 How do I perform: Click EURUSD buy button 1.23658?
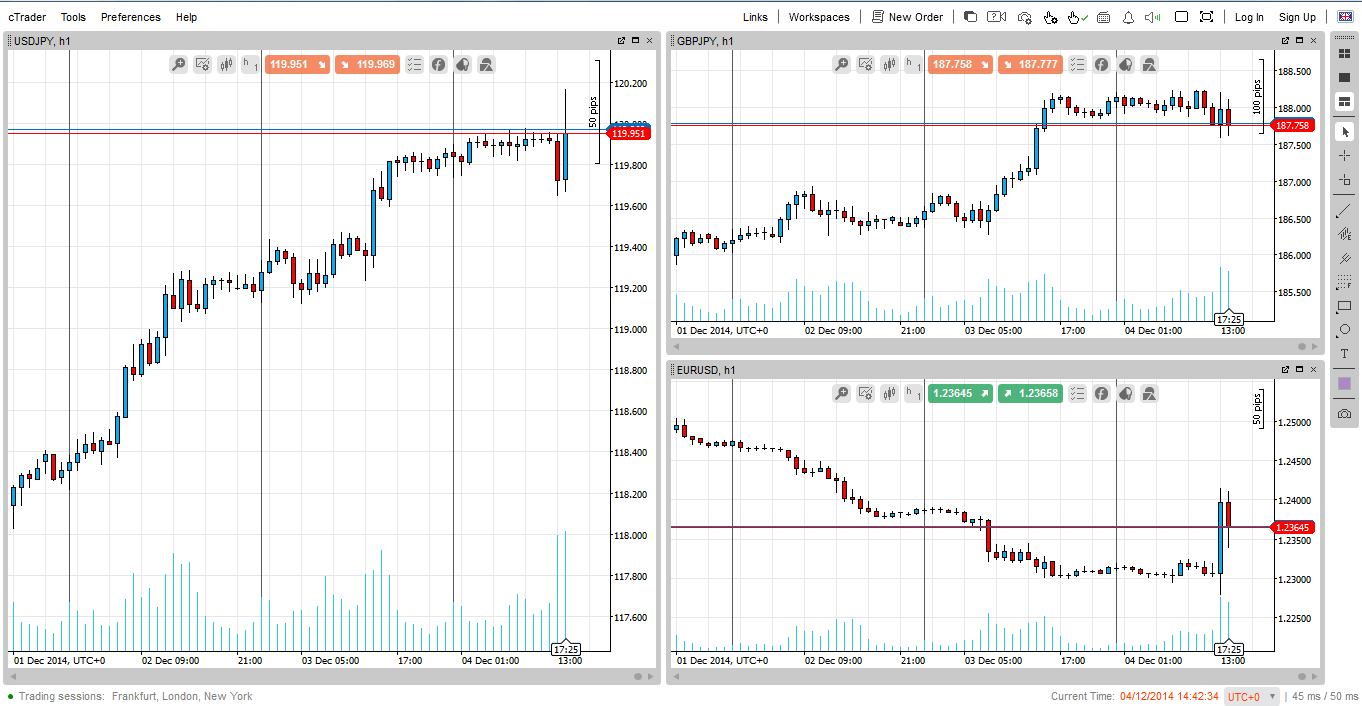1030,394
